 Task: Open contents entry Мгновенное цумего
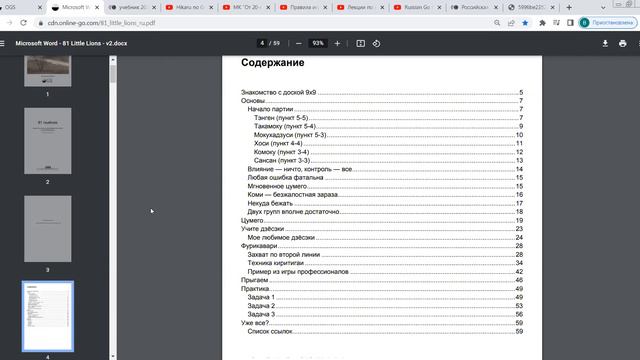[x=385, y=186]
